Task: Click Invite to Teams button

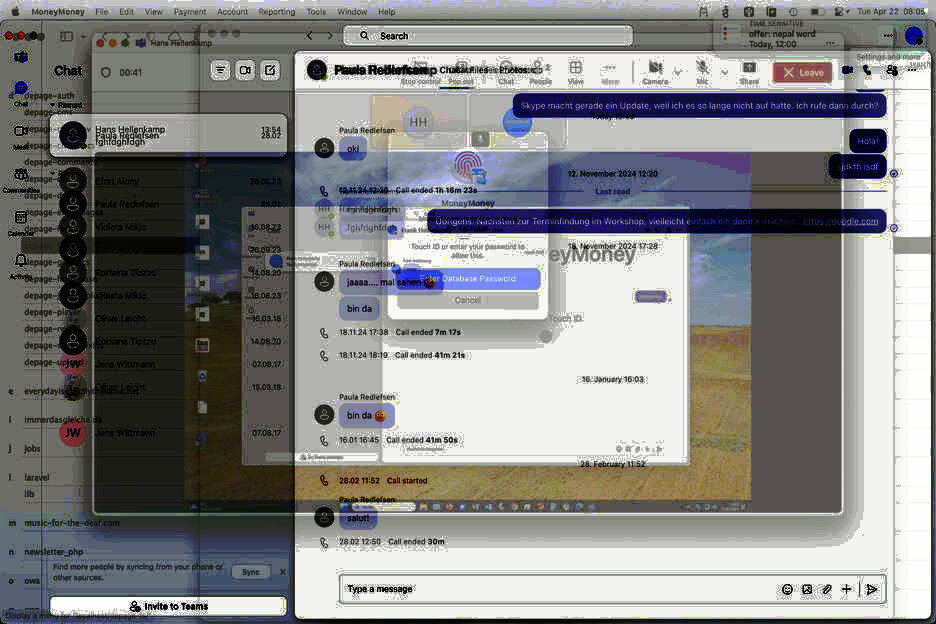Action: (168, 606)
